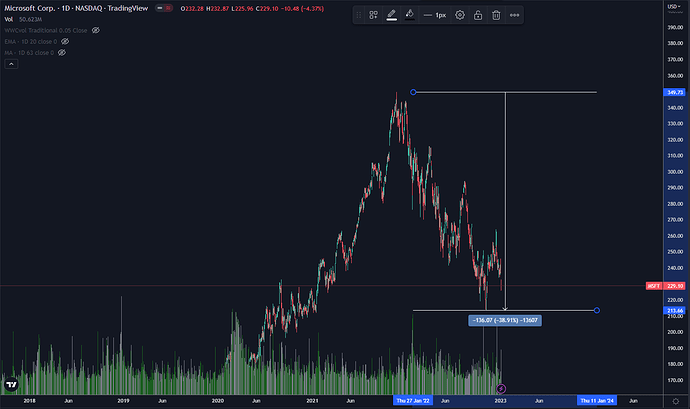Toggle visibility of EMA 1D 20 indicator
This screenshot has width=690, height=409.
[x=65, y=41]
